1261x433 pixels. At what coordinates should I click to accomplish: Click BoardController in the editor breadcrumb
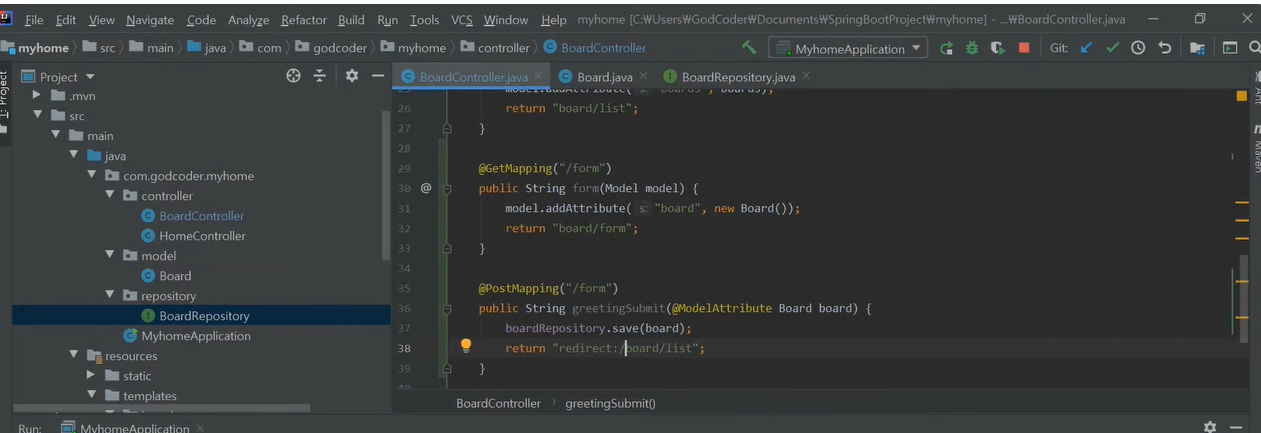point(498,403)
